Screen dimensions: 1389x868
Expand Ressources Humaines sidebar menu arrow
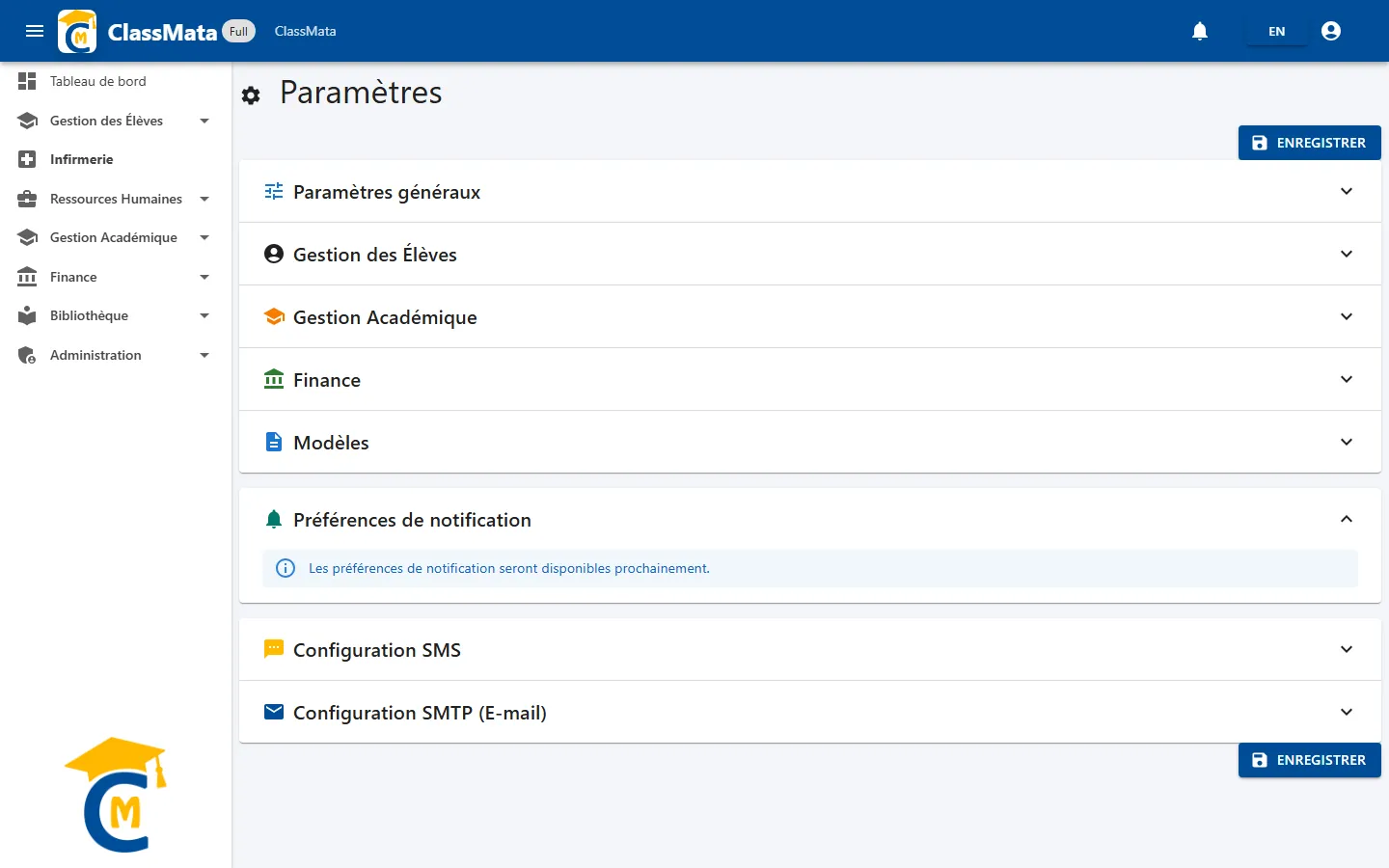(204, 199)
